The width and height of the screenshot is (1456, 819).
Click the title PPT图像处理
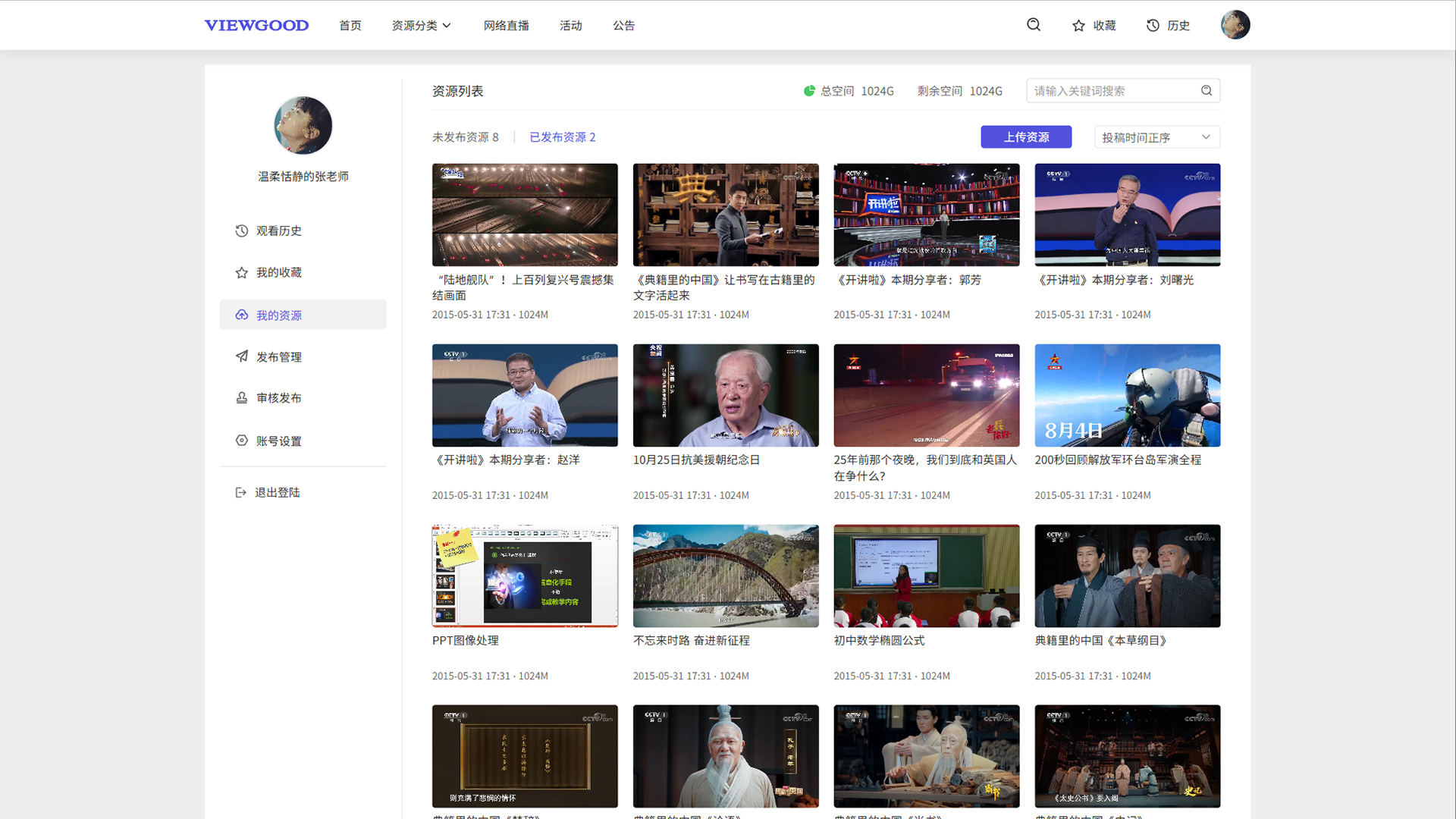click(466, 641)
